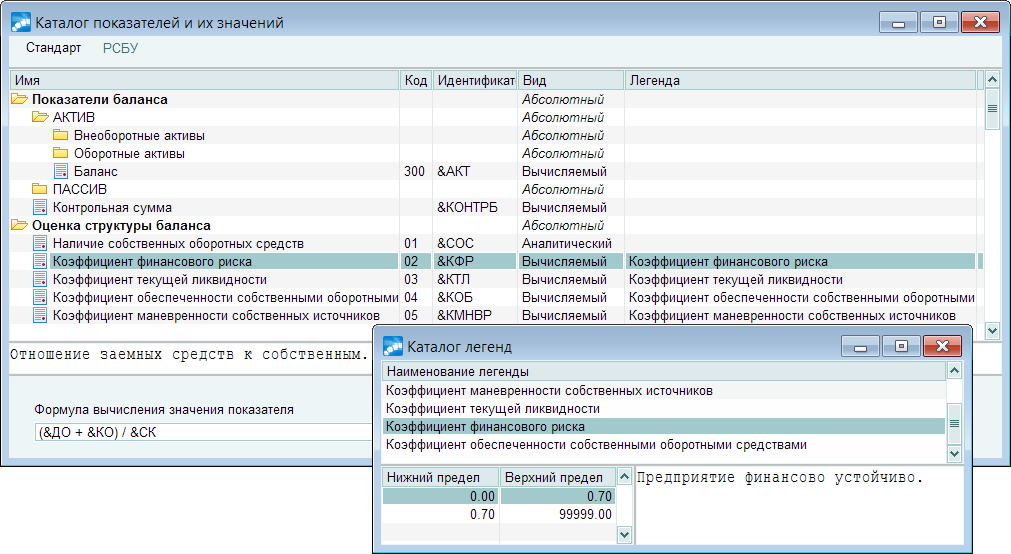The height and width of the screenshot is (554, 1011).
Task: Click the Легенда column header
Action: point(800,81)
